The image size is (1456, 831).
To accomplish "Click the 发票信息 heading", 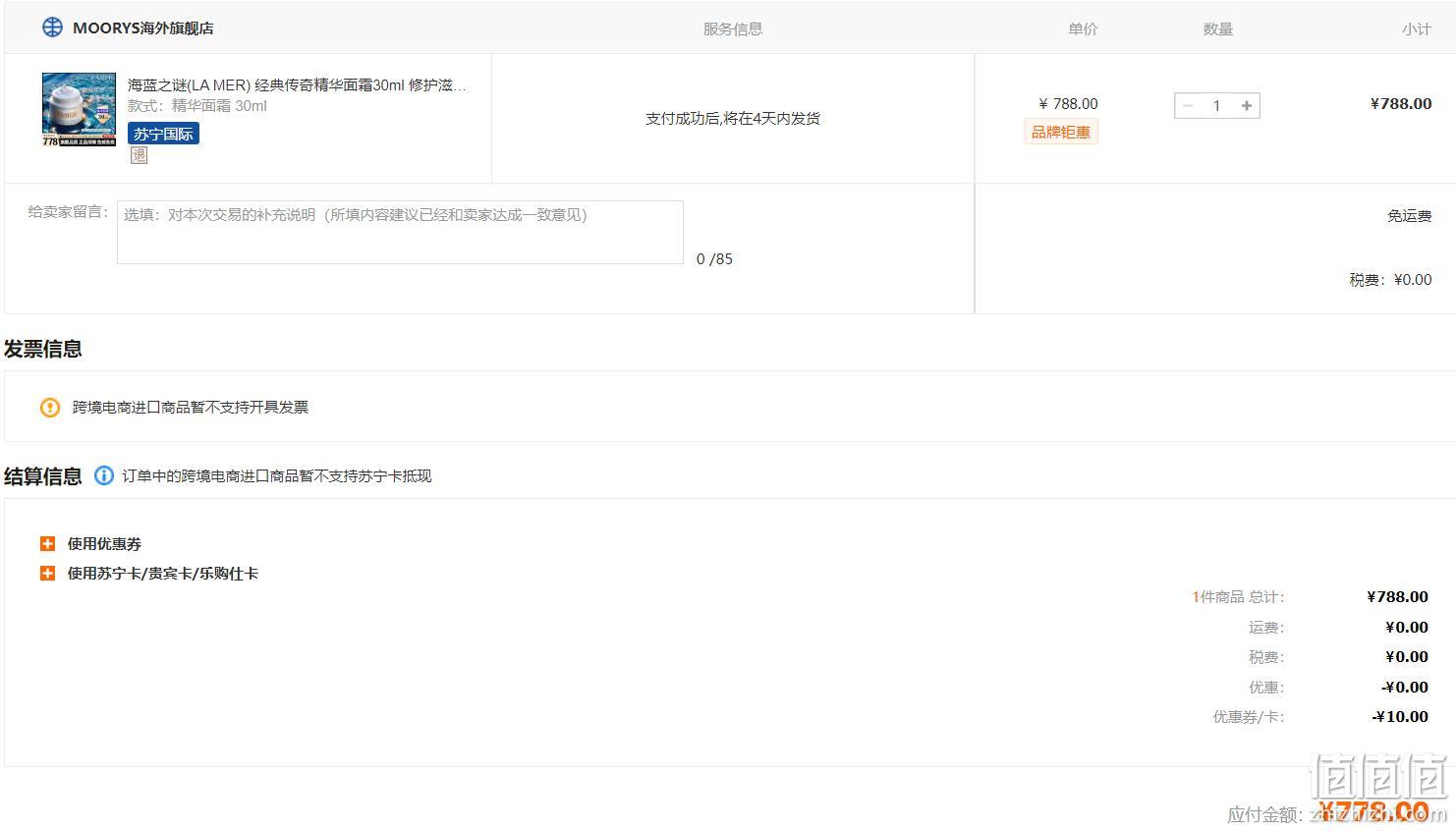I will pyautogui.click(x=43, y=349).
